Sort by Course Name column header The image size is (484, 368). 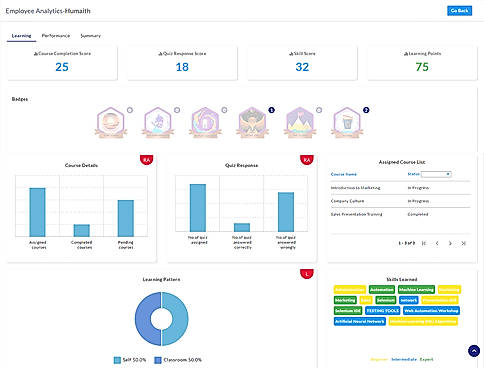(344, 174)
